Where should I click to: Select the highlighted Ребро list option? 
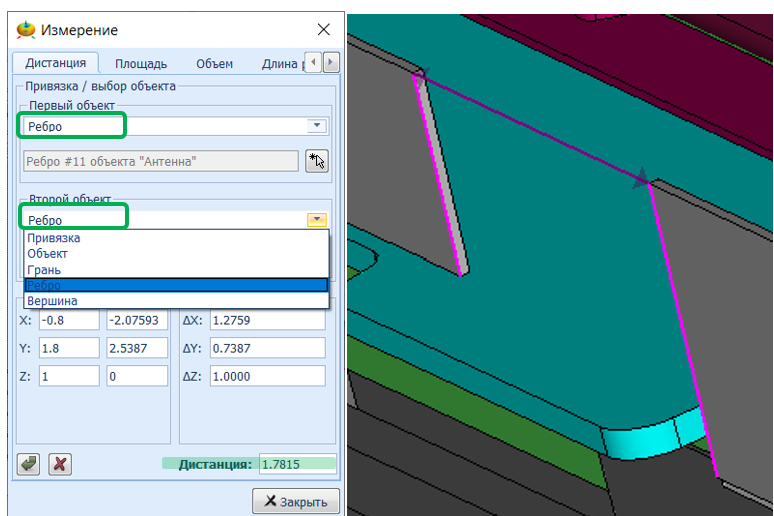[46, 286]
